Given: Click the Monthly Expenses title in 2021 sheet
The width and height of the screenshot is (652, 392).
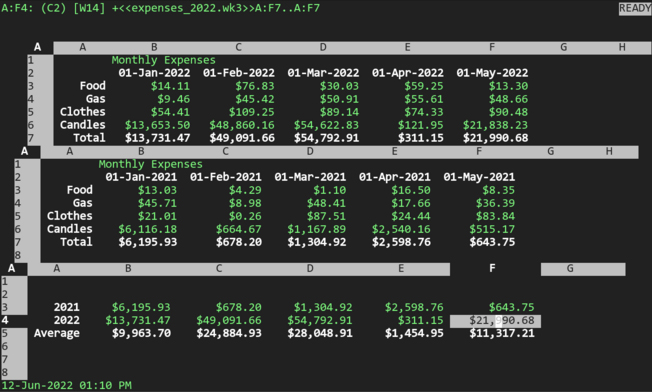Looking at the screenshot, I should 151,164.
